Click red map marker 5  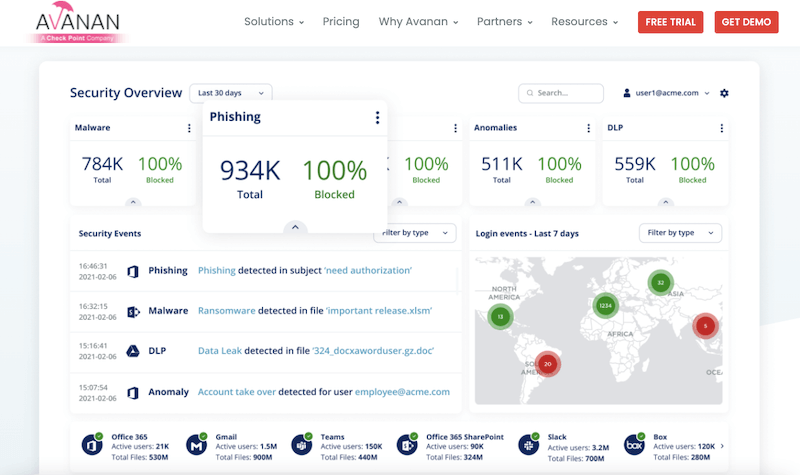click(705, 326)
